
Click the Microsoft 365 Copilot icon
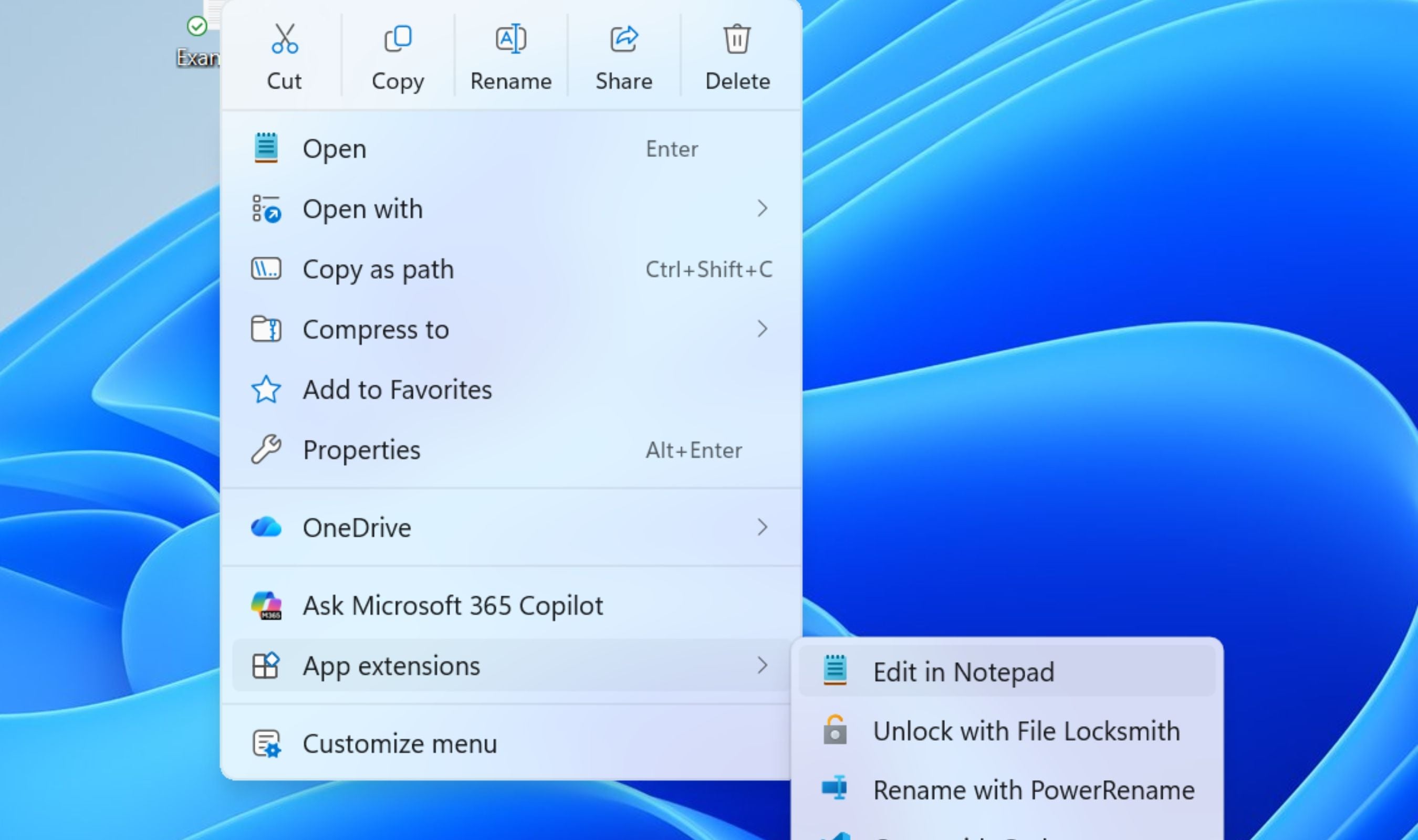click(266, 605)
